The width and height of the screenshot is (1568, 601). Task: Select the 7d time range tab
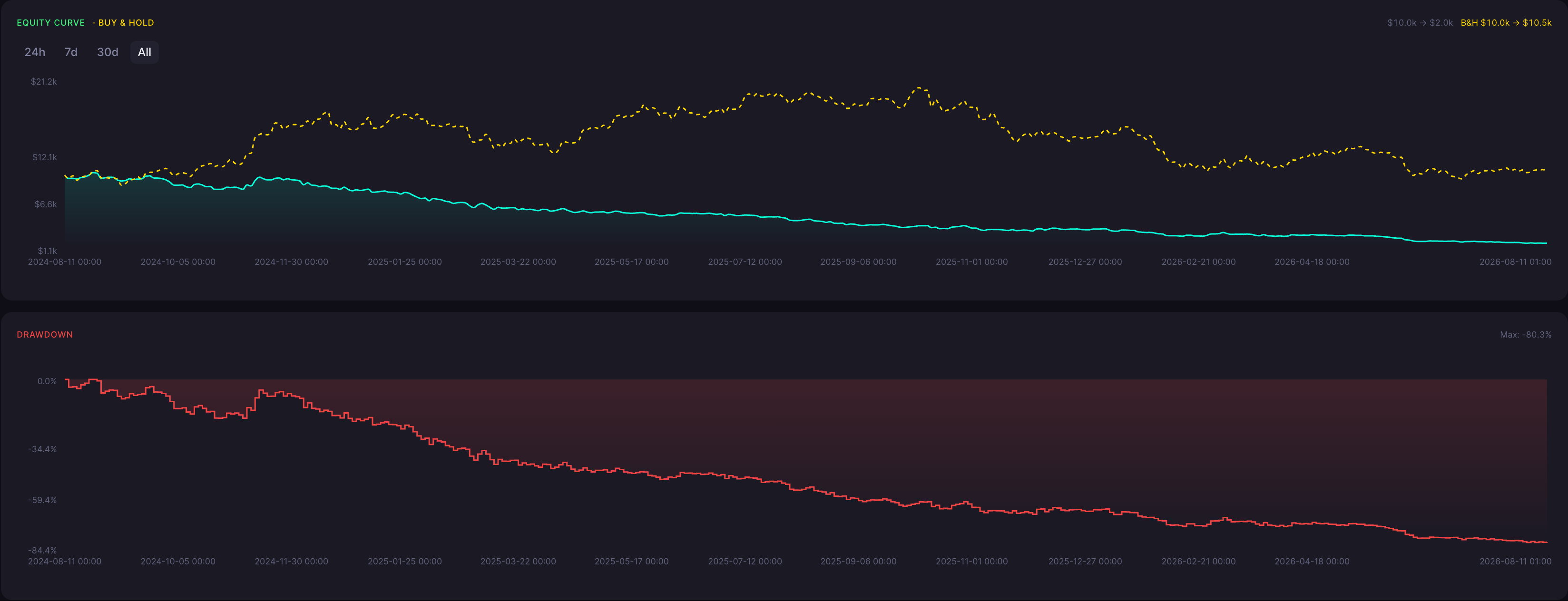click(x=71, y=52)
